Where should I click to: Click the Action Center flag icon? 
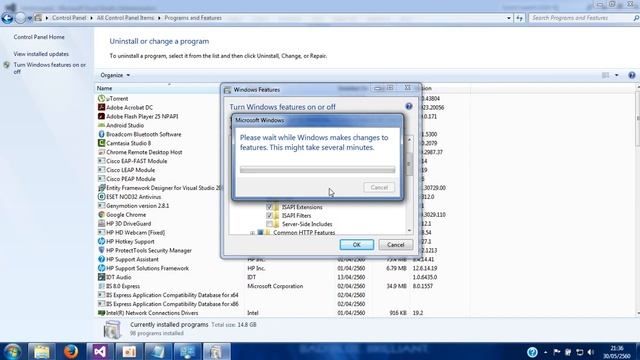tap(556, 352)
